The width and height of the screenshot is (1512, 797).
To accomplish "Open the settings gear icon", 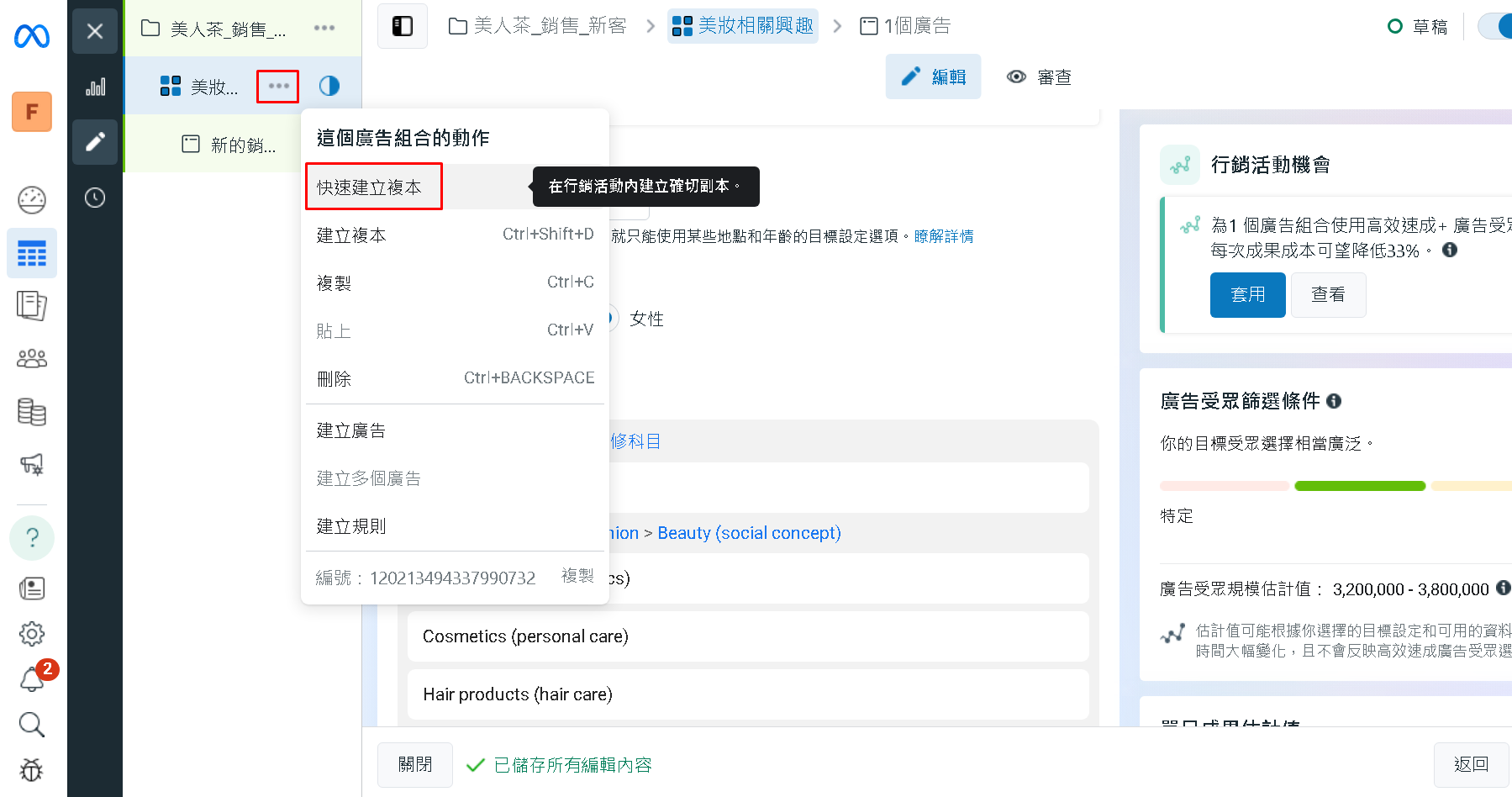I will pos(32,634).
